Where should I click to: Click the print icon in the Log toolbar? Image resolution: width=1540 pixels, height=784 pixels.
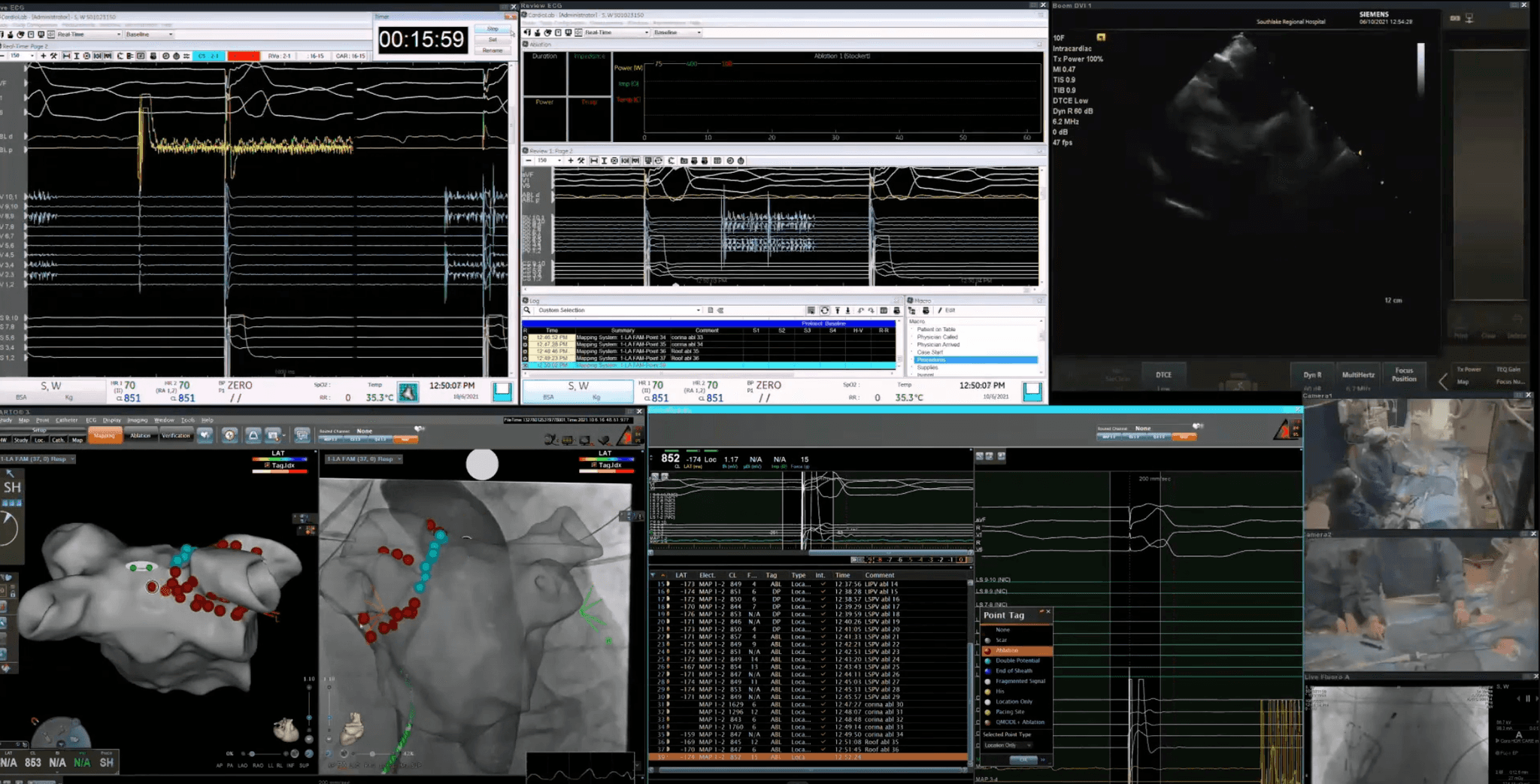896,310
